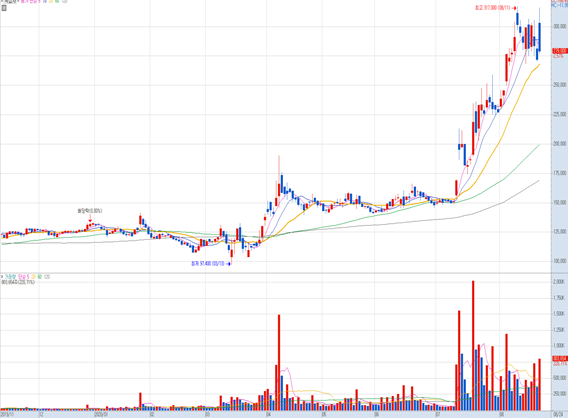Image resolution: width=568 pixels, height=418 pixels.
Task: Click the green 60 legend in volume panel
Action: [39, 277]
